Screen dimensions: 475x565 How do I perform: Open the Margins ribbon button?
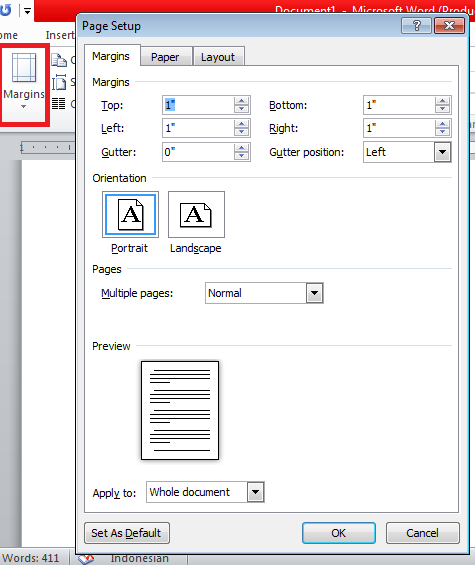[24, 83]
